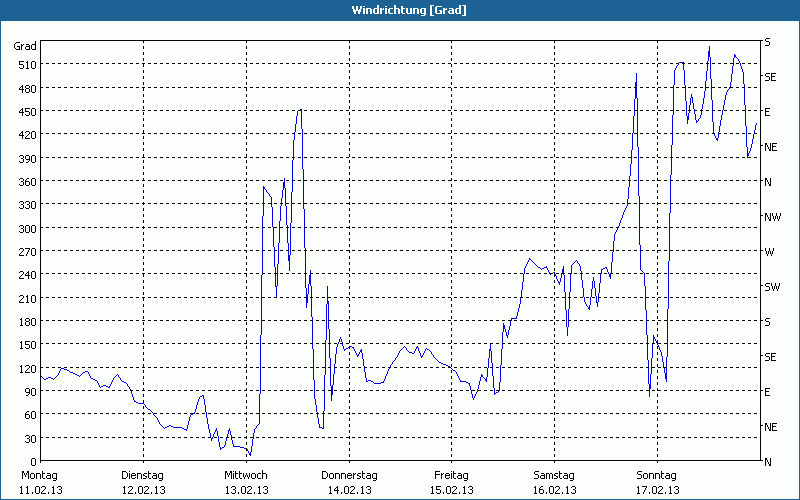Click the 180 value on the left axis

click(28, 322)
